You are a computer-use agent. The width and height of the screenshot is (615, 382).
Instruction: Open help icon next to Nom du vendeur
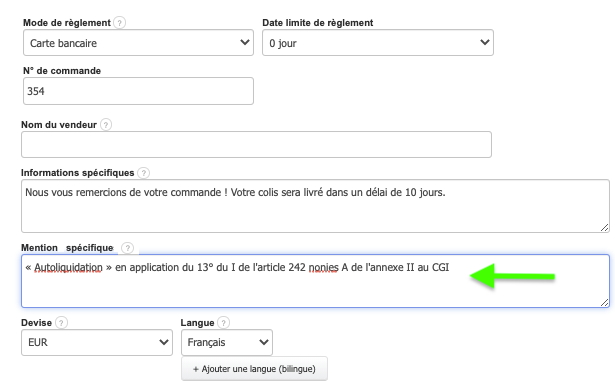tap(106, 125)
